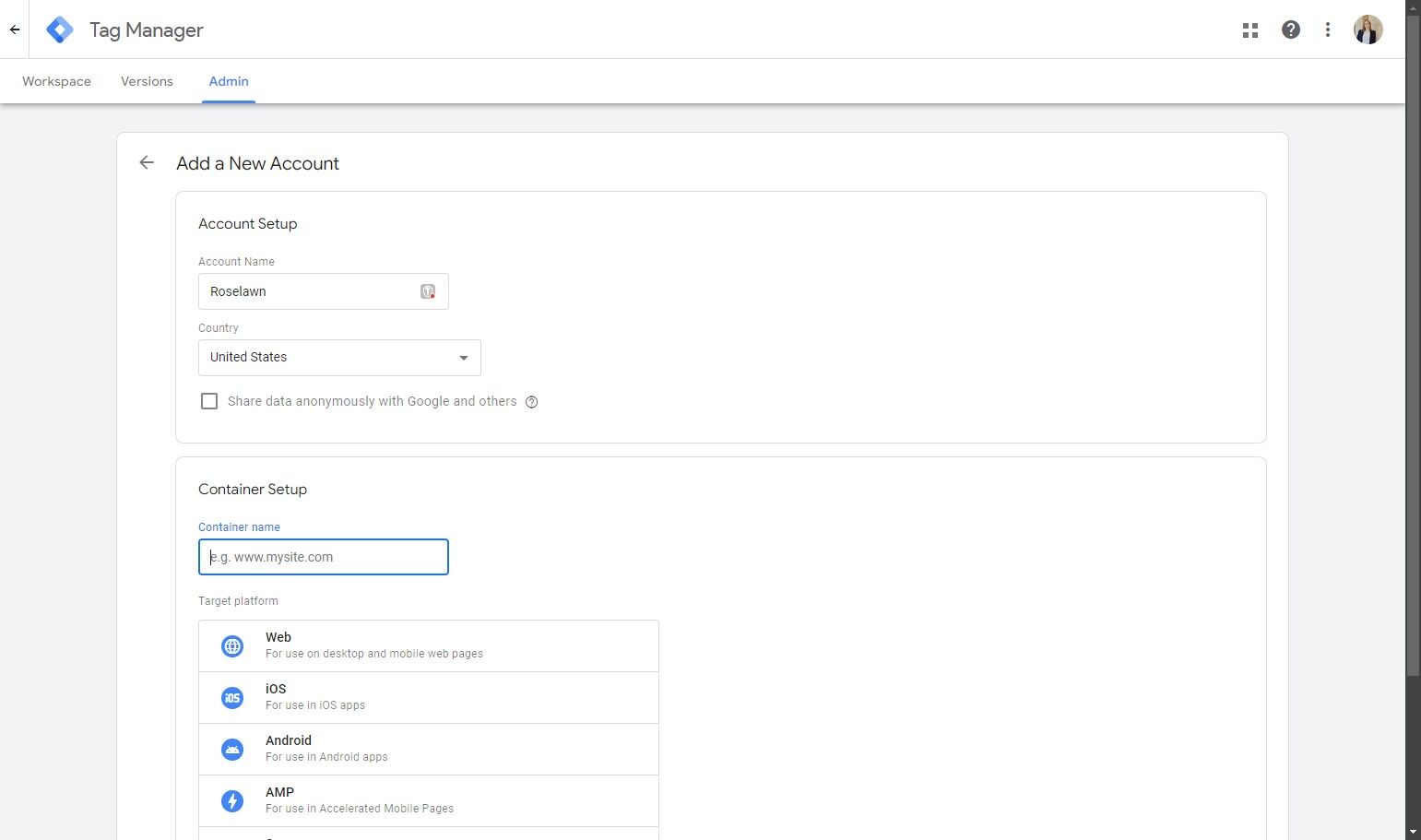Click the Country field label
Image resolution: width=1421 pixels, height=840 pixels.
[x=219, y=328]
